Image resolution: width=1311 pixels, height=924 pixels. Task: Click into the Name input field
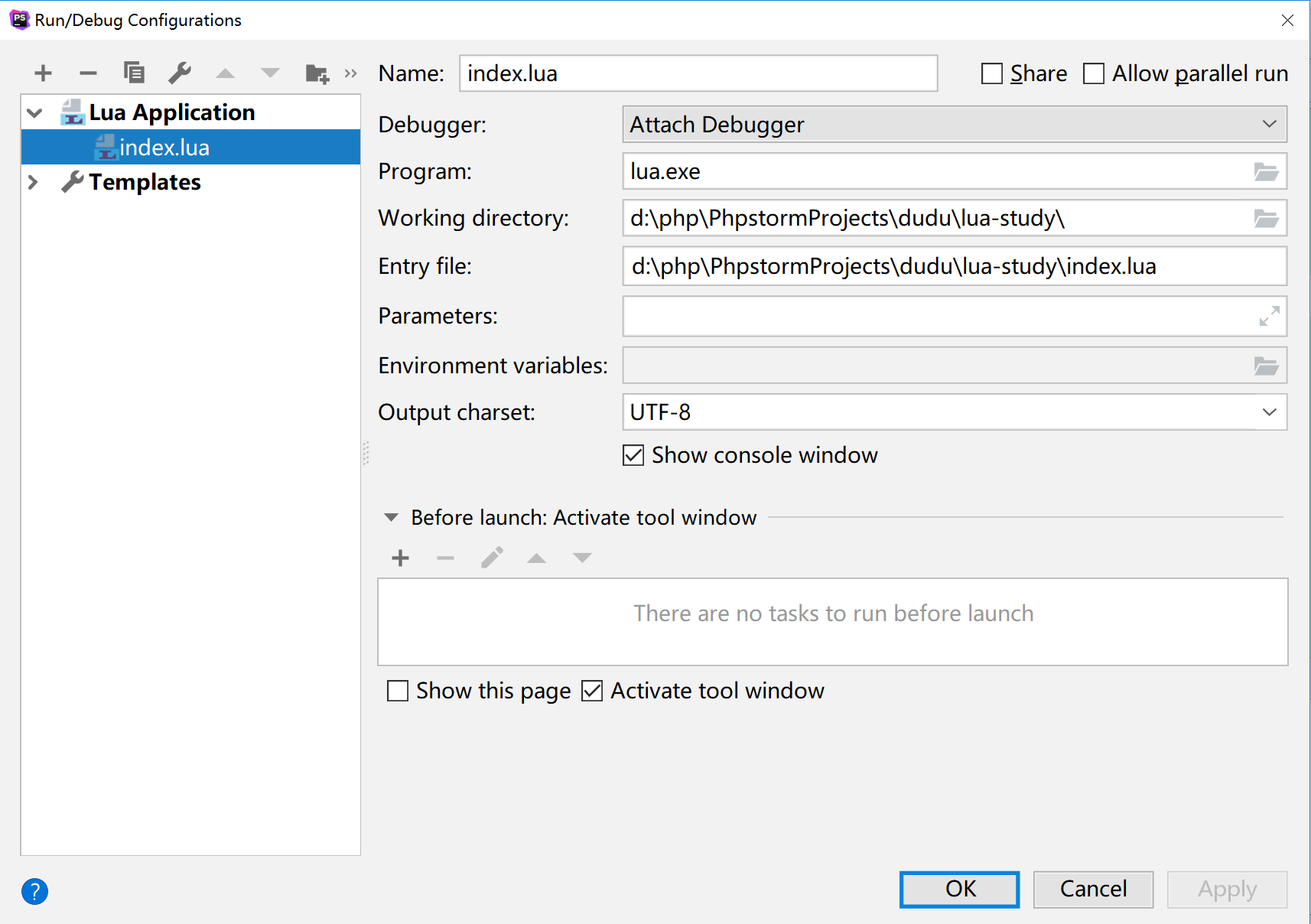coord(698,73)
